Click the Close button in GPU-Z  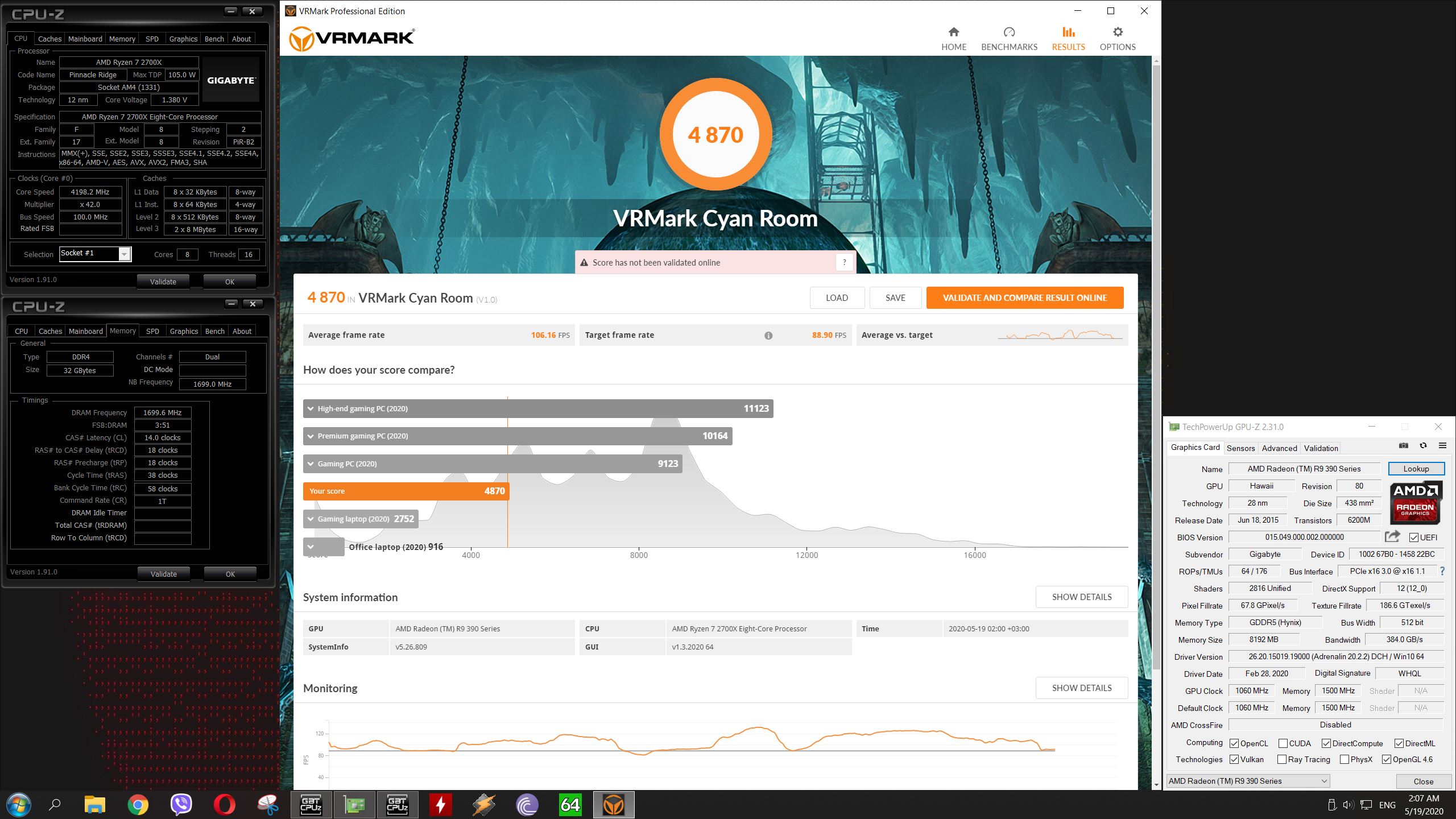(1423, 781)
